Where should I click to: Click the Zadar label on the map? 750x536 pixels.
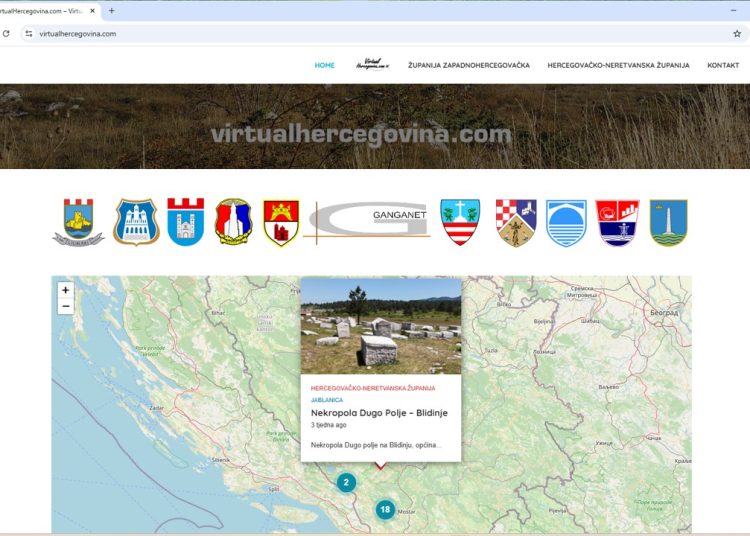coord(157,408)
